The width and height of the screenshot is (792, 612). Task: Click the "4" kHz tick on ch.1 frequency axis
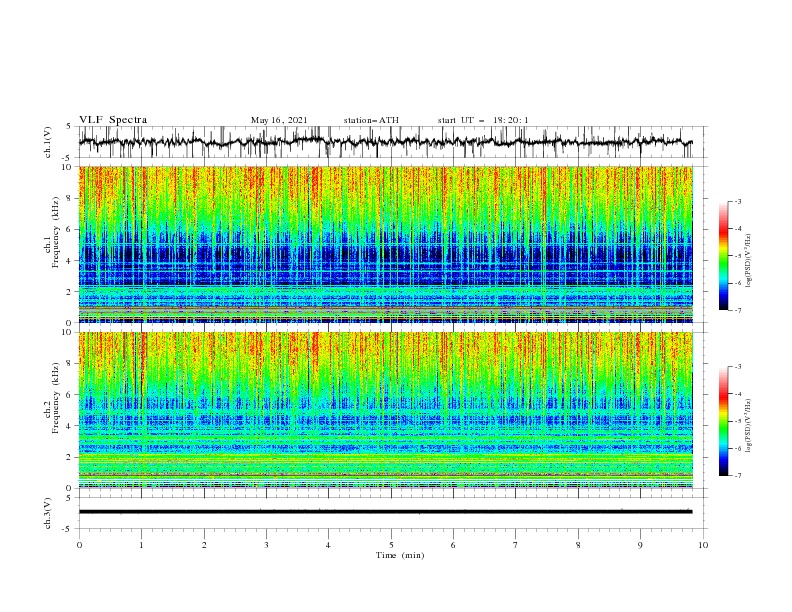(x=70, y=261)
